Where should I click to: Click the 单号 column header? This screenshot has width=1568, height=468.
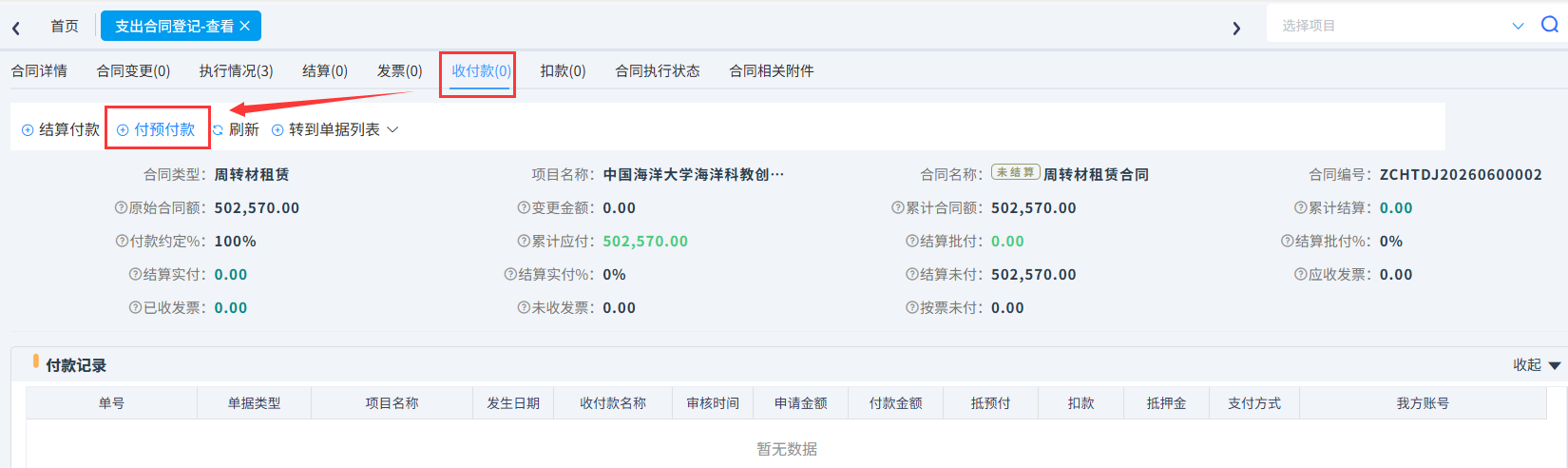[x=111, y=403]
